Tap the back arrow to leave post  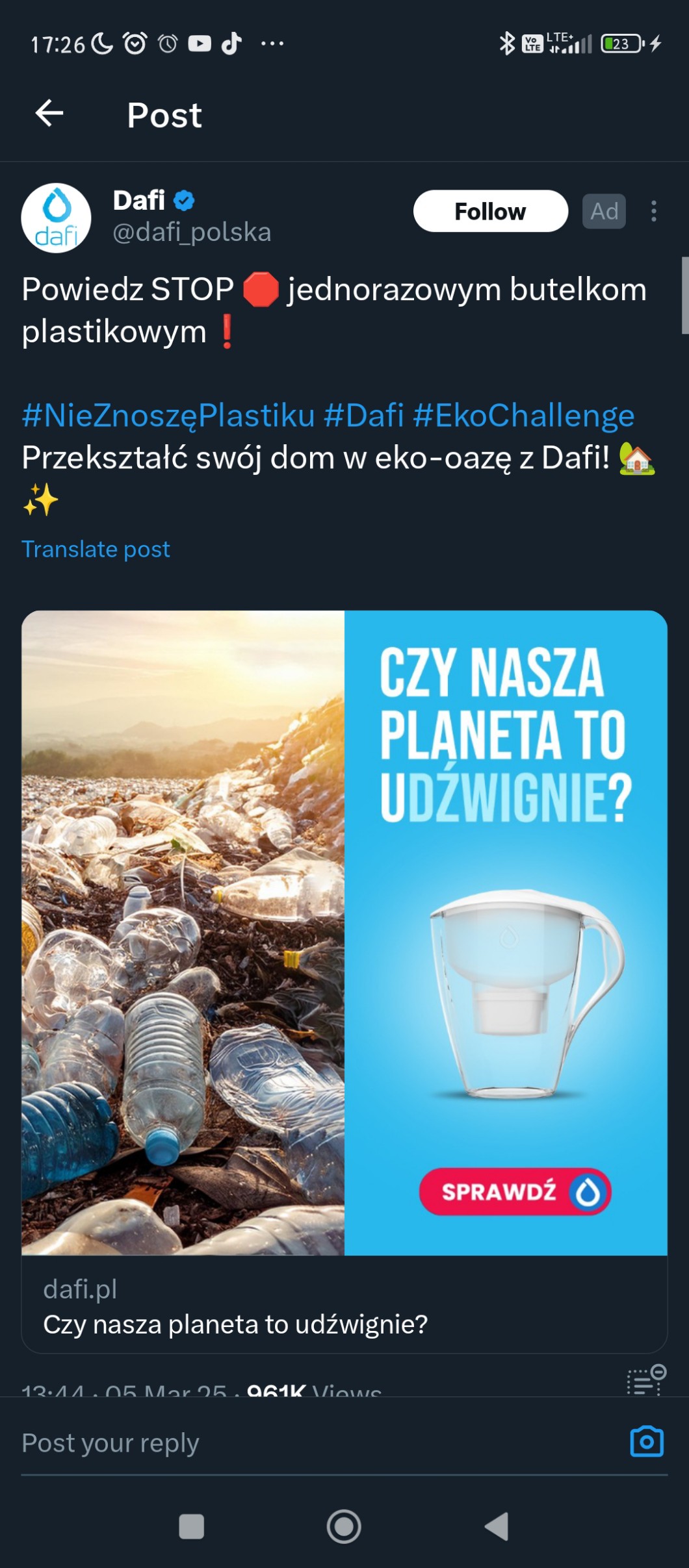(49, 114)
